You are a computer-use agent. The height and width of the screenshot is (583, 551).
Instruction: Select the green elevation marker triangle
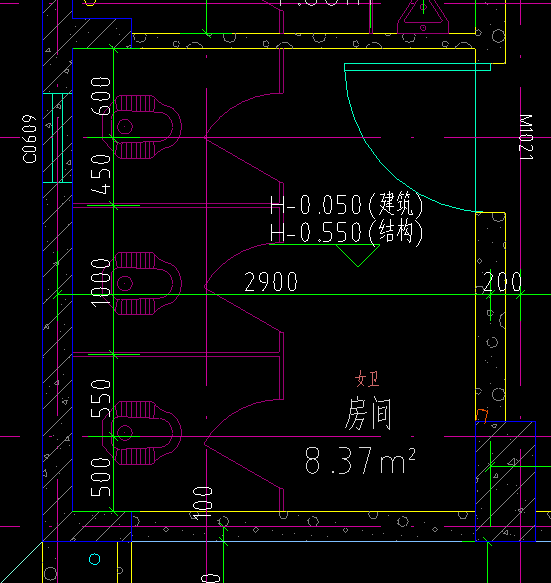[358, 255]
